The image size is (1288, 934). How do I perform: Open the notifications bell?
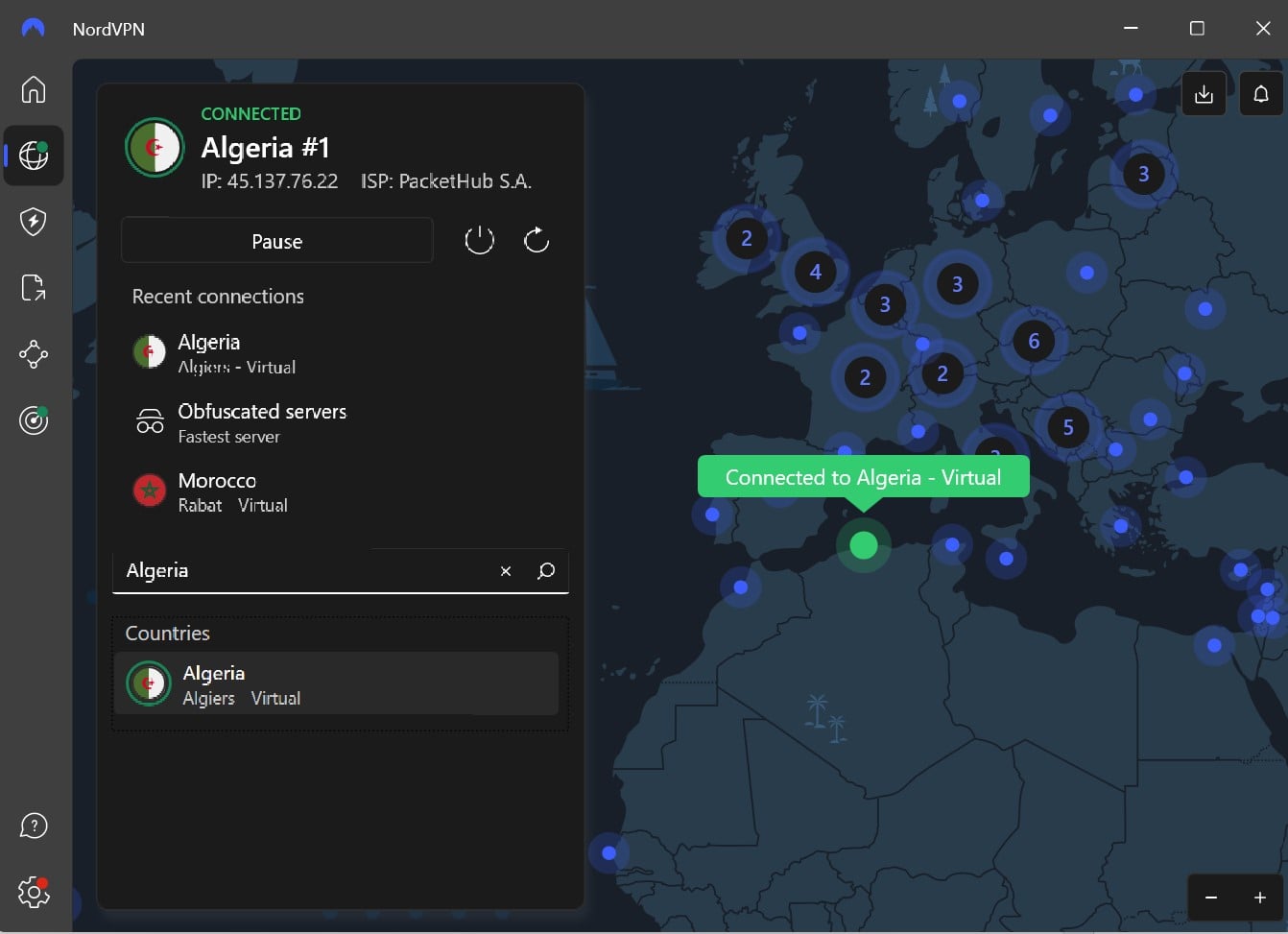(1261, 93)
